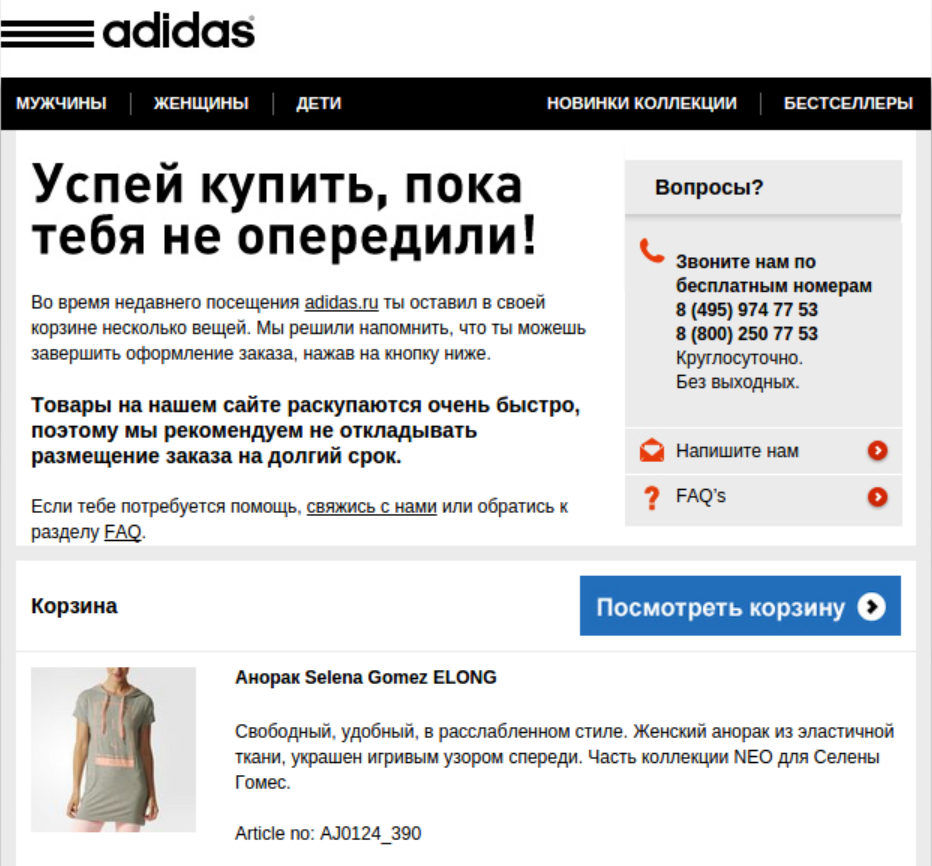Click the Звоните нам по бесплатным номерам text
The height and width of the screenshot is (866, 932).
pyautogui.click(x=774, y=273)
